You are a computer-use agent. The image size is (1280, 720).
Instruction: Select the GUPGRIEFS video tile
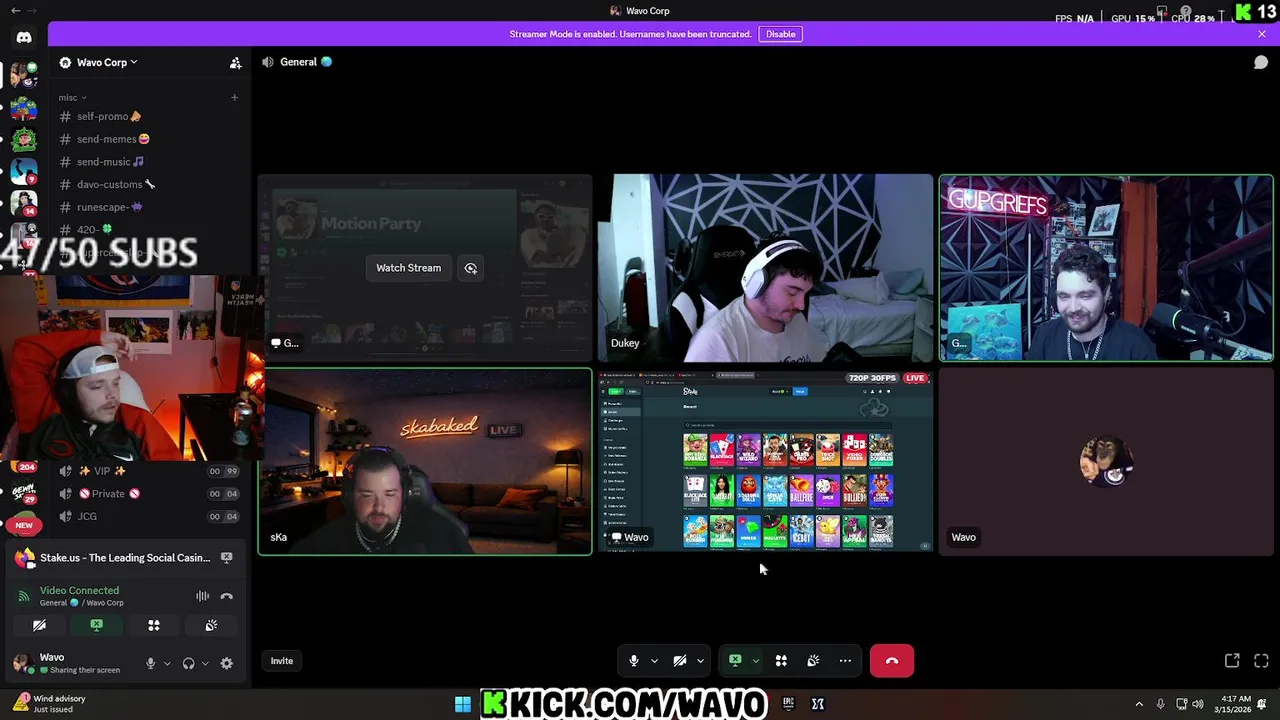click(1106, 267)
